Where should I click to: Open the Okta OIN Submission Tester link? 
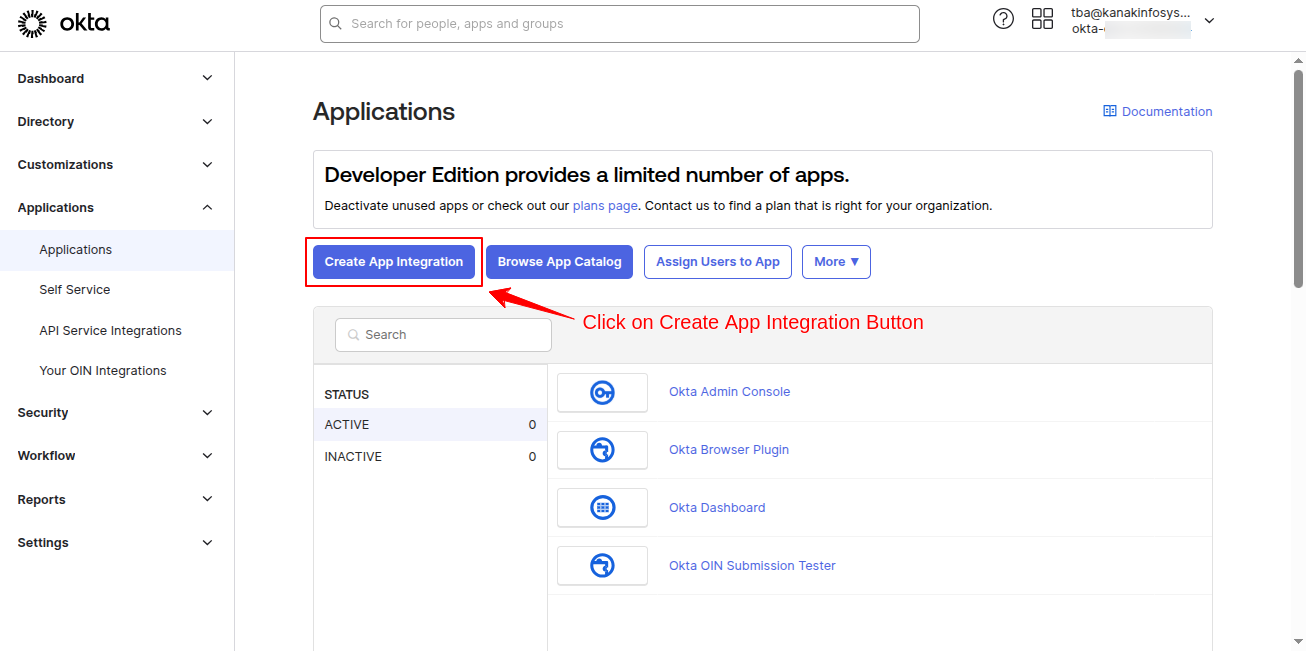[752, 566]
